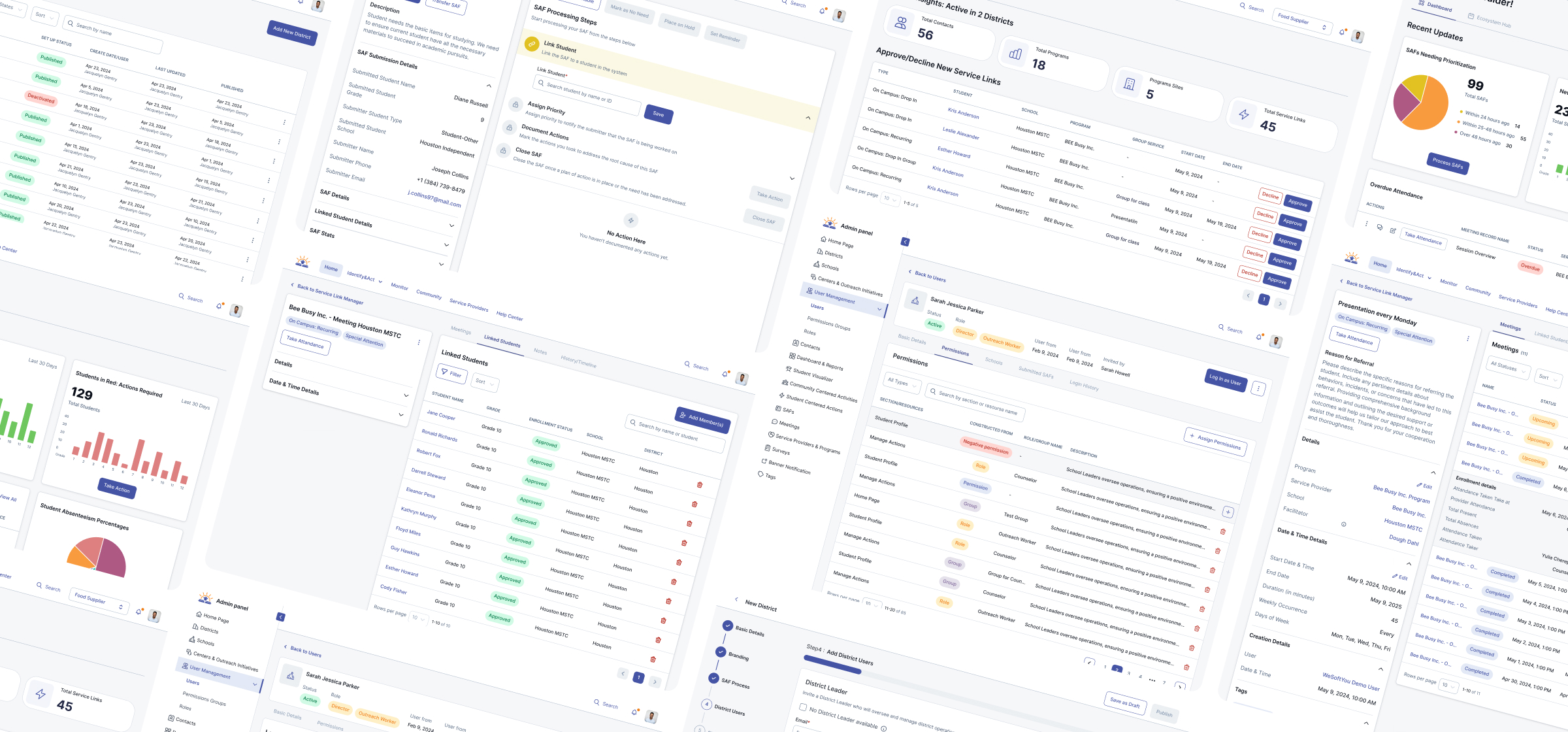Click the Total Contacts card icon

click(x=901, y=24)
